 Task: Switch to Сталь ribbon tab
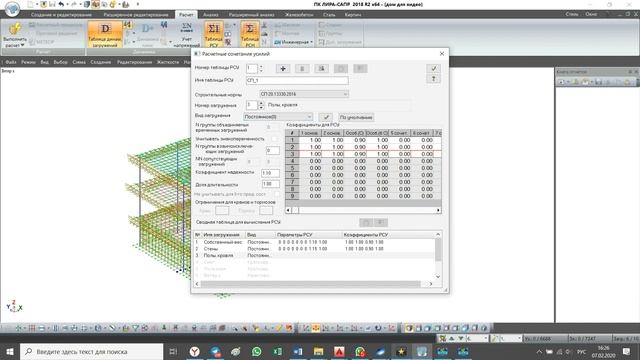pos(329,15)
